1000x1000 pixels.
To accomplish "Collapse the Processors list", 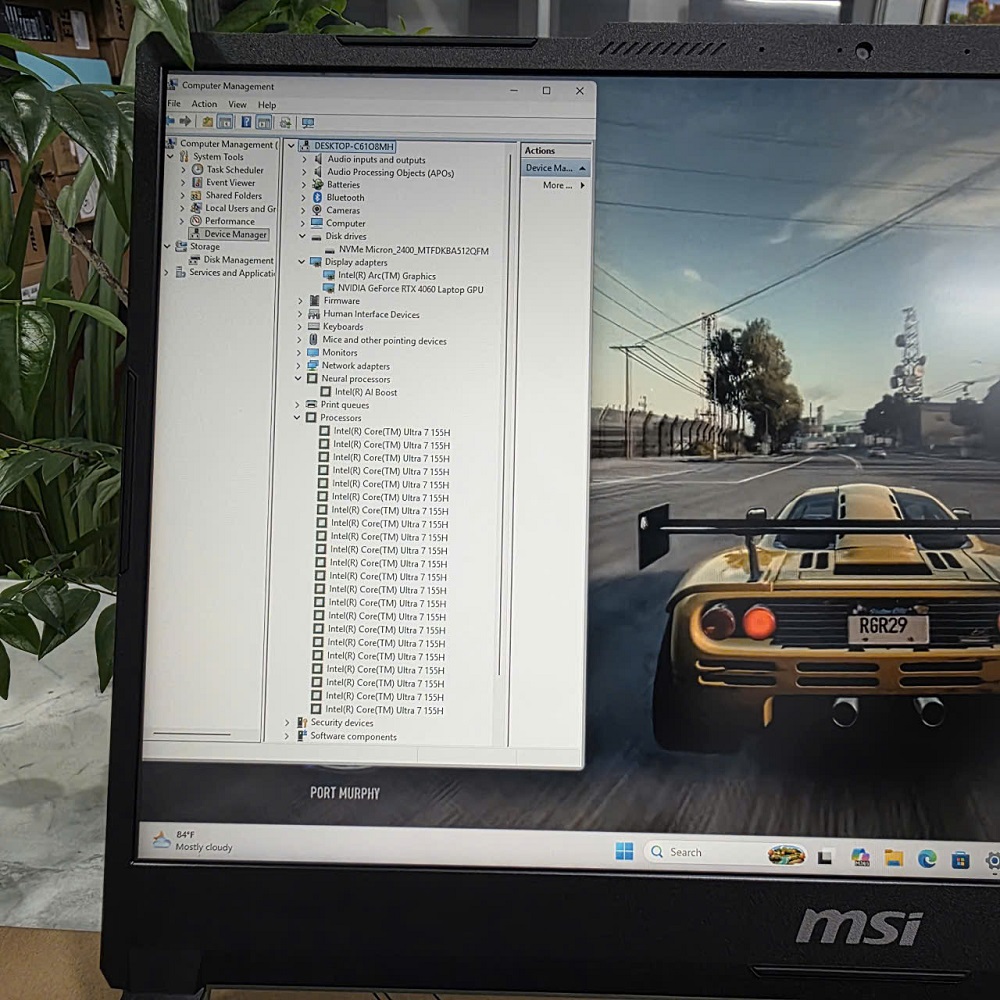I will tap(297, 418).
